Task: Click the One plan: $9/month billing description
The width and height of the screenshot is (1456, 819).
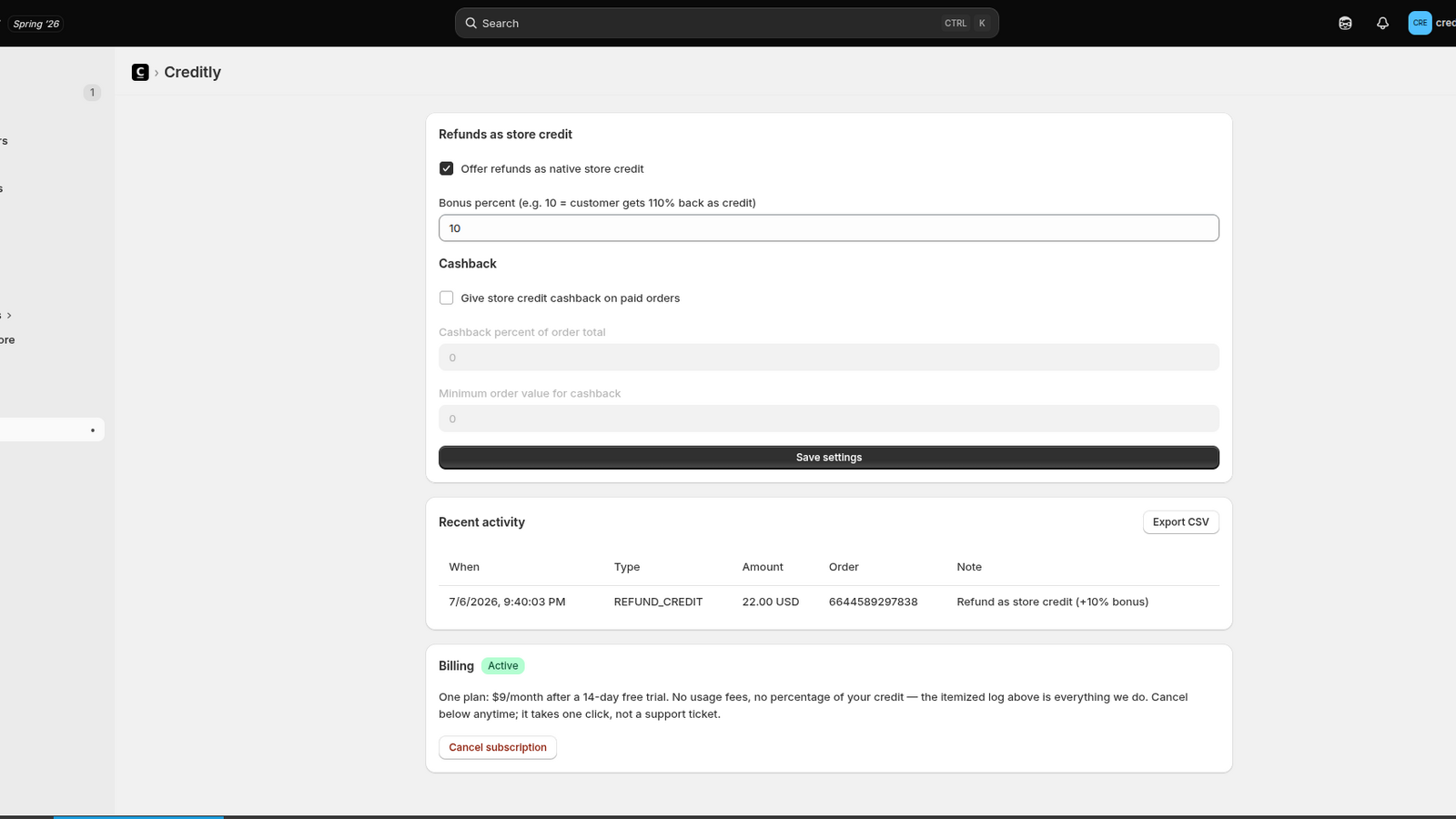Action: [814, 705]
